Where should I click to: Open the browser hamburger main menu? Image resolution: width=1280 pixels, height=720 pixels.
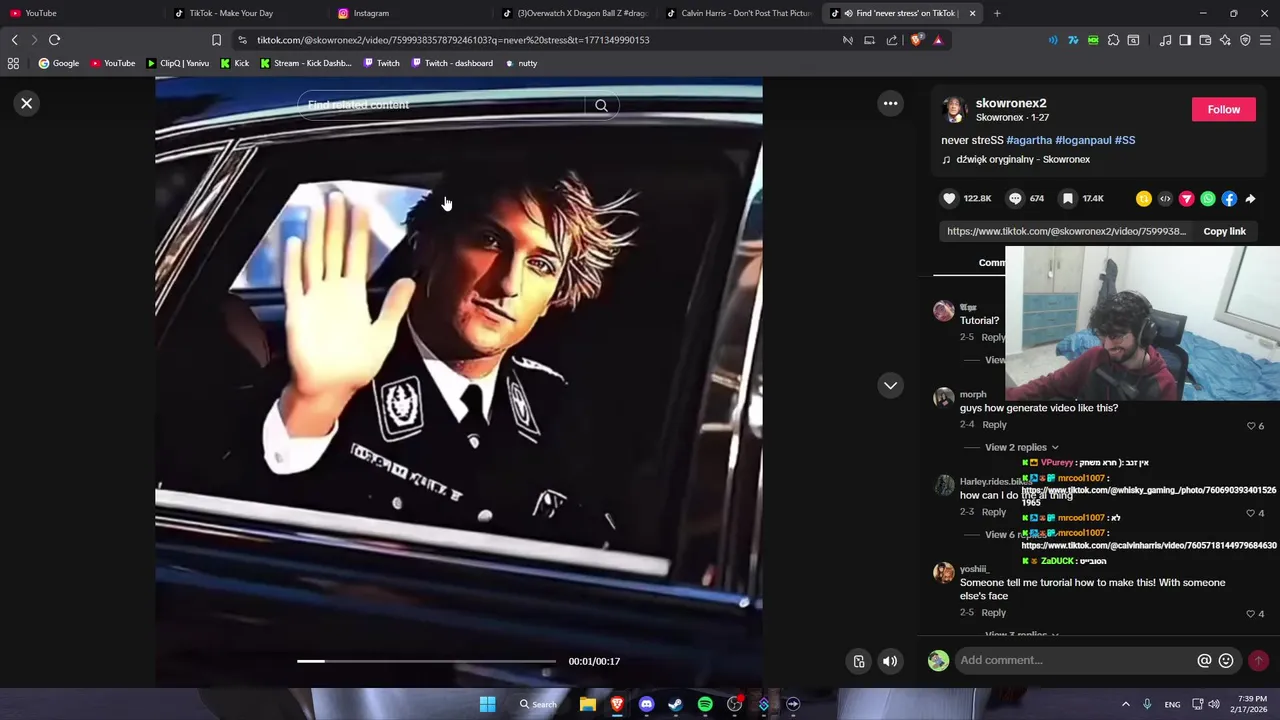click(x=1265, y=40)
